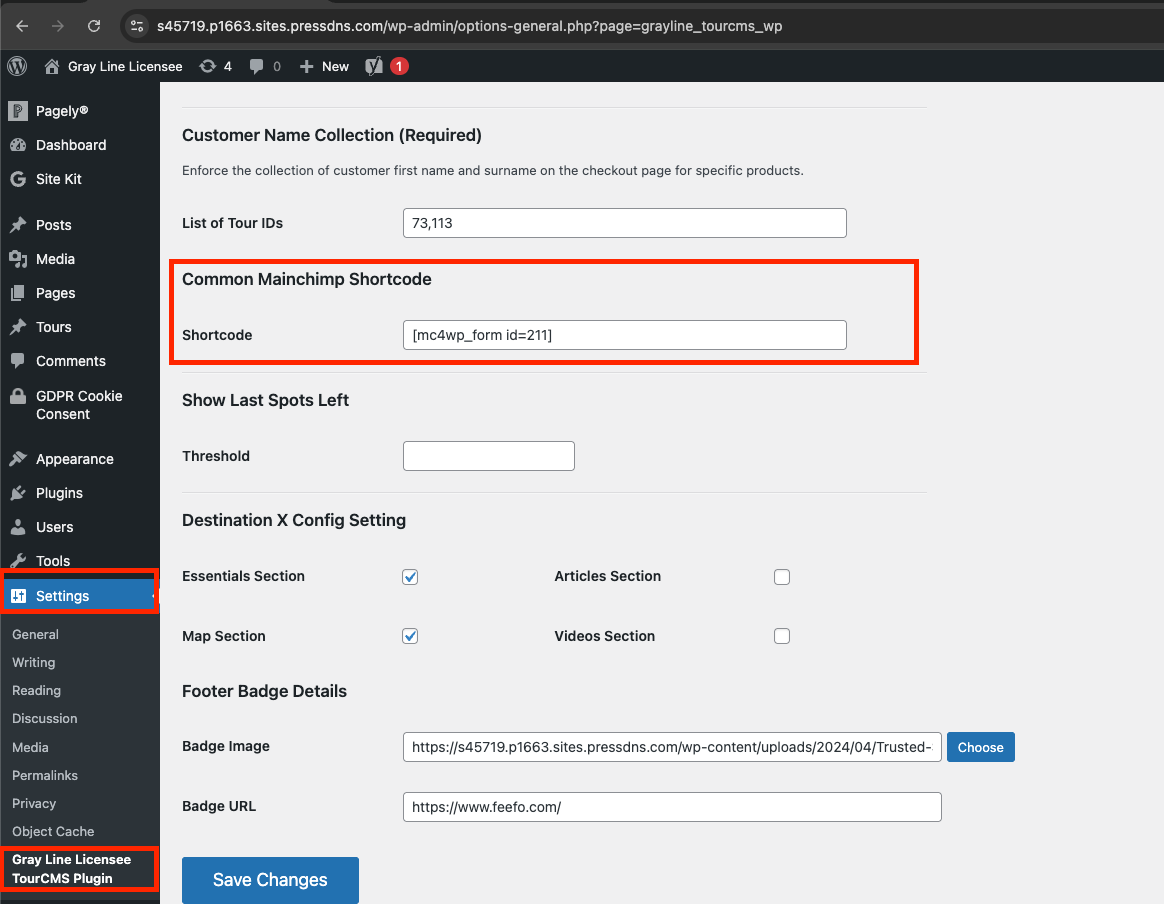Click the New label in admin bar

[x=336, y=67]
